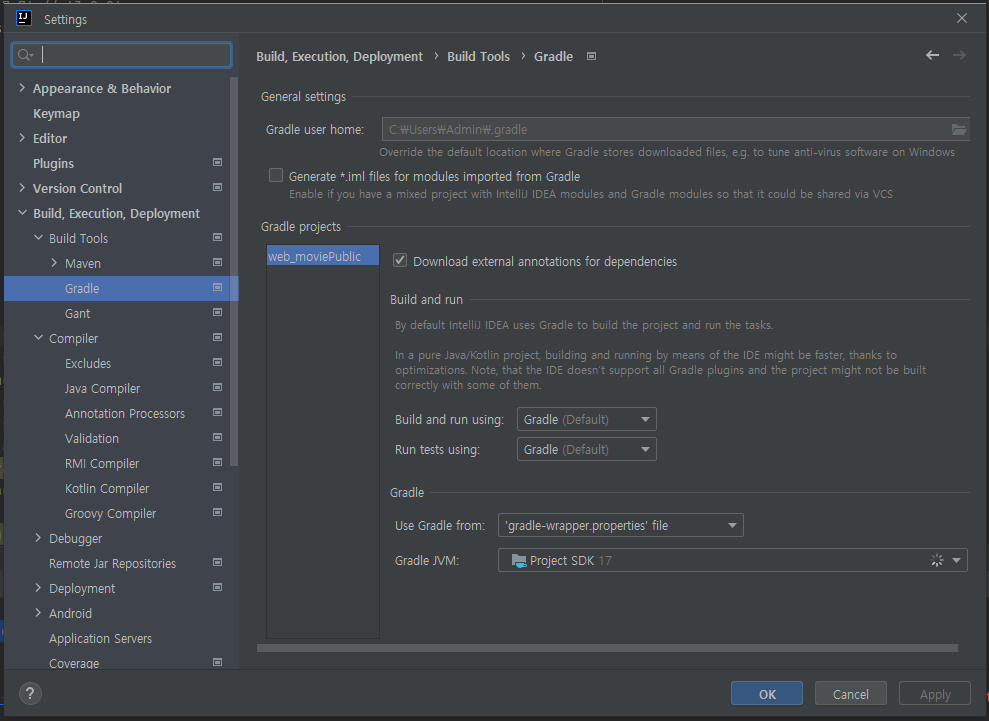Open help with the question mark button
This screenshot has width=989, height=721.
click(30, 693)
